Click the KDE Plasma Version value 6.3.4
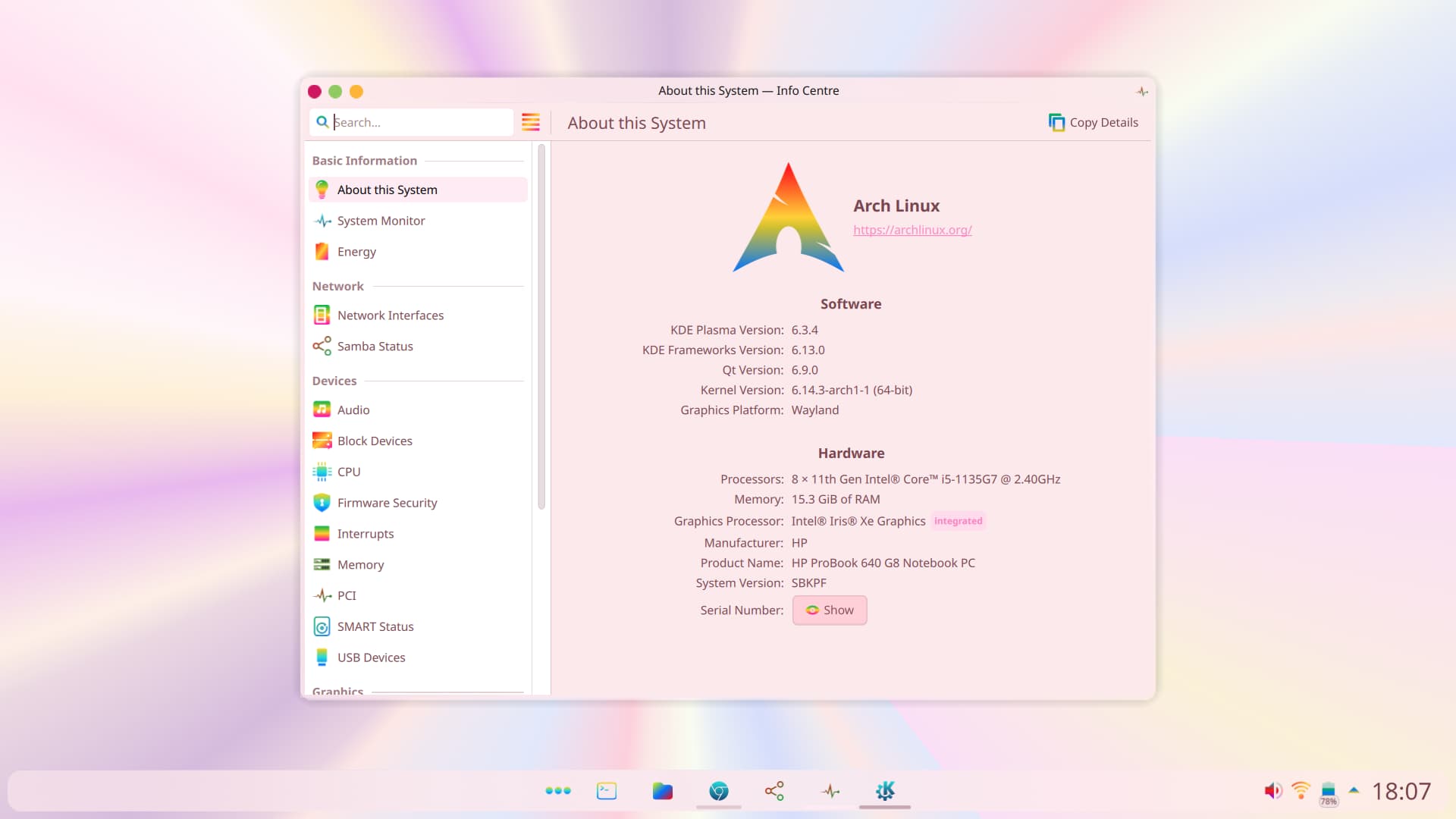Screen dimensions: 1456x819 pyautogui.click(x=805, y=330)
